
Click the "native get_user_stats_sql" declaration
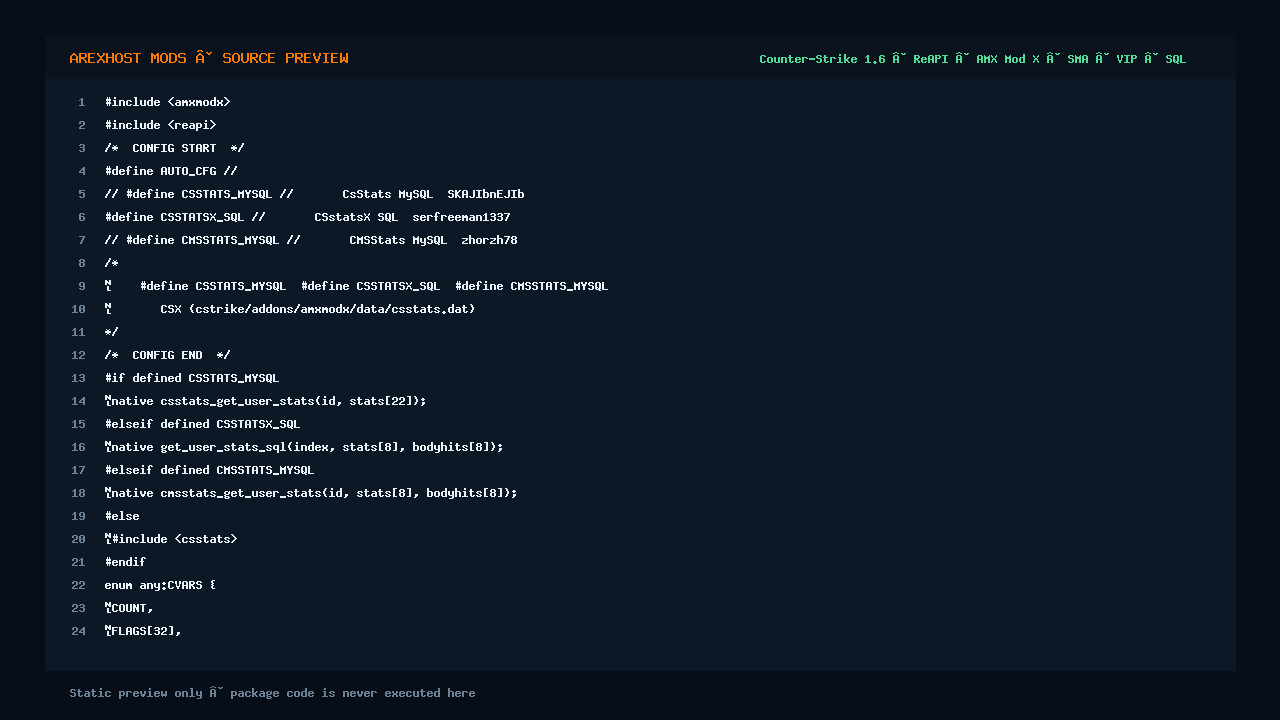[304, 447]
